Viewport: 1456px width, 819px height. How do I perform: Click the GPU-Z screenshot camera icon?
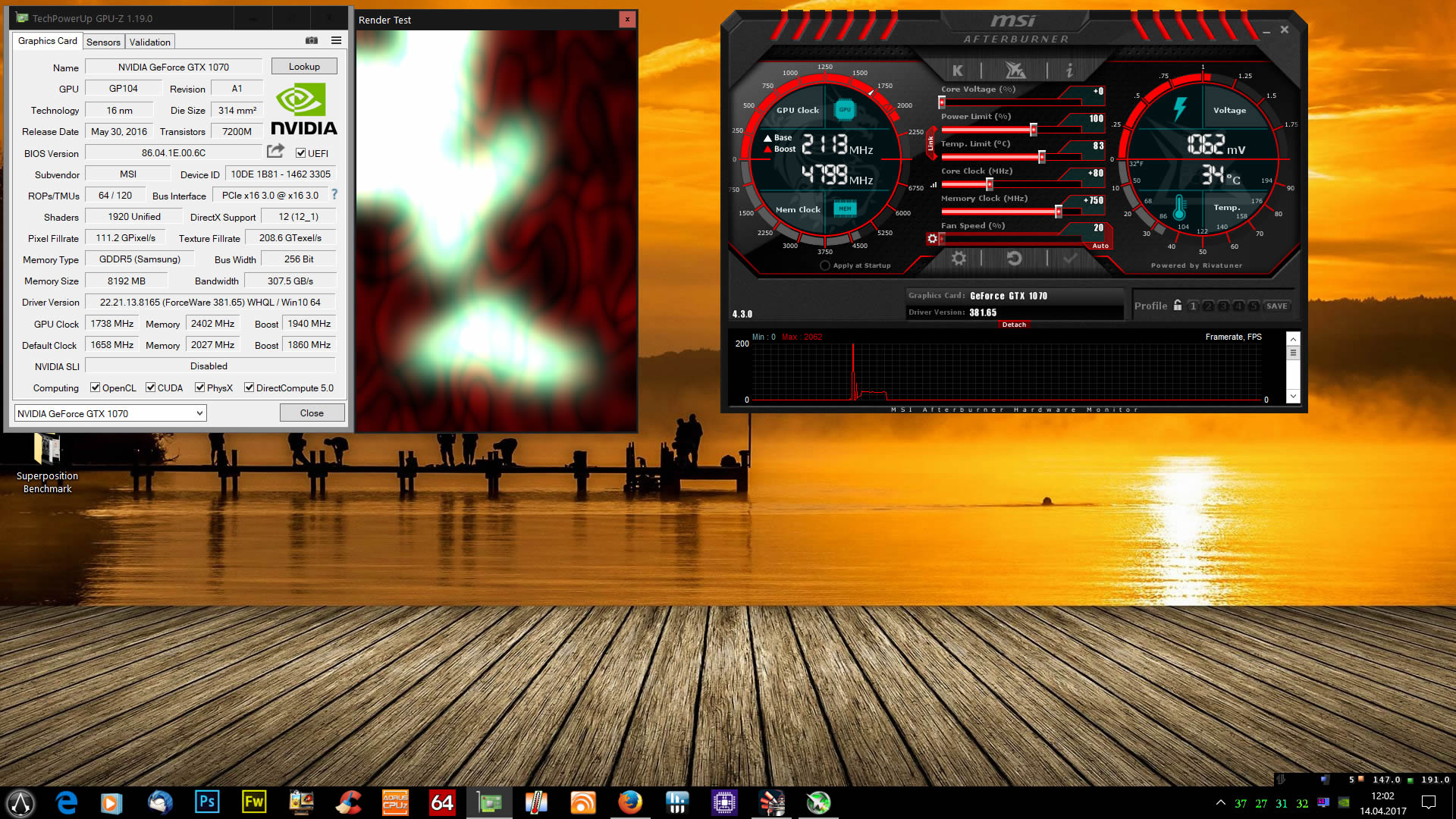(312, 41)
